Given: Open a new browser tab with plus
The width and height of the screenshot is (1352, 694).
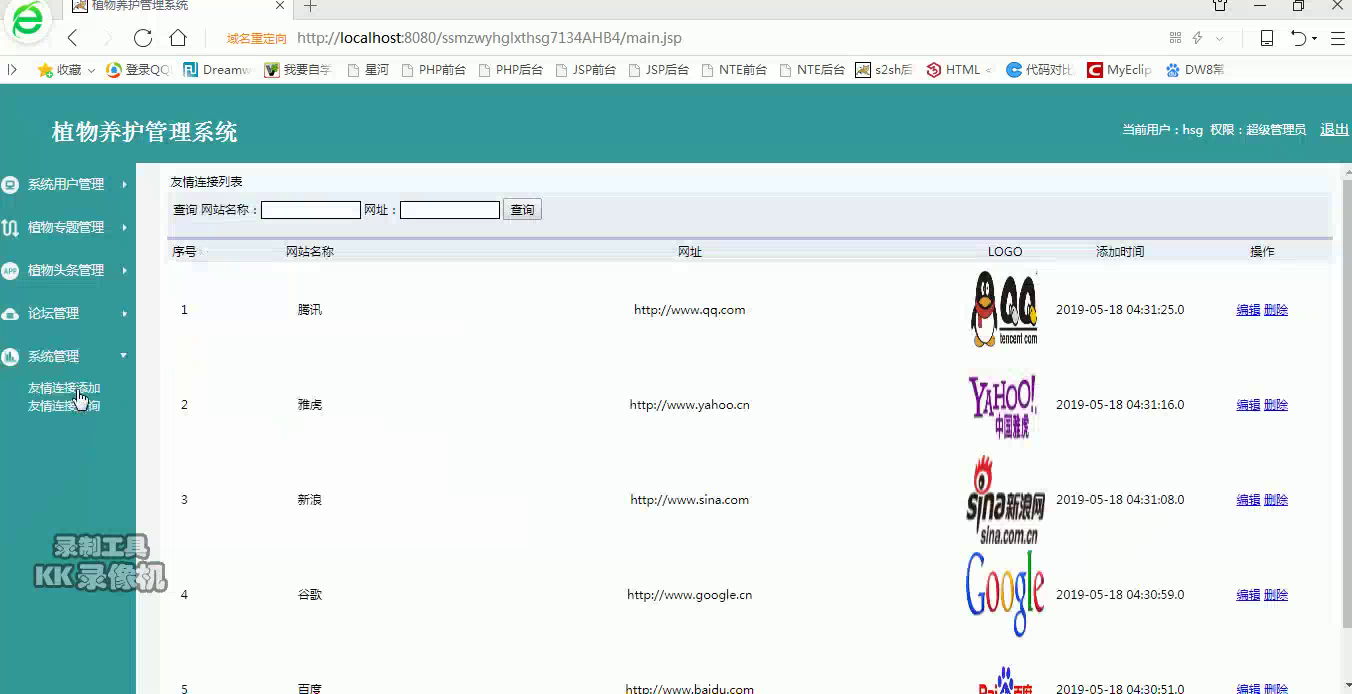Looking at the screenshot, I should point(310,6).
